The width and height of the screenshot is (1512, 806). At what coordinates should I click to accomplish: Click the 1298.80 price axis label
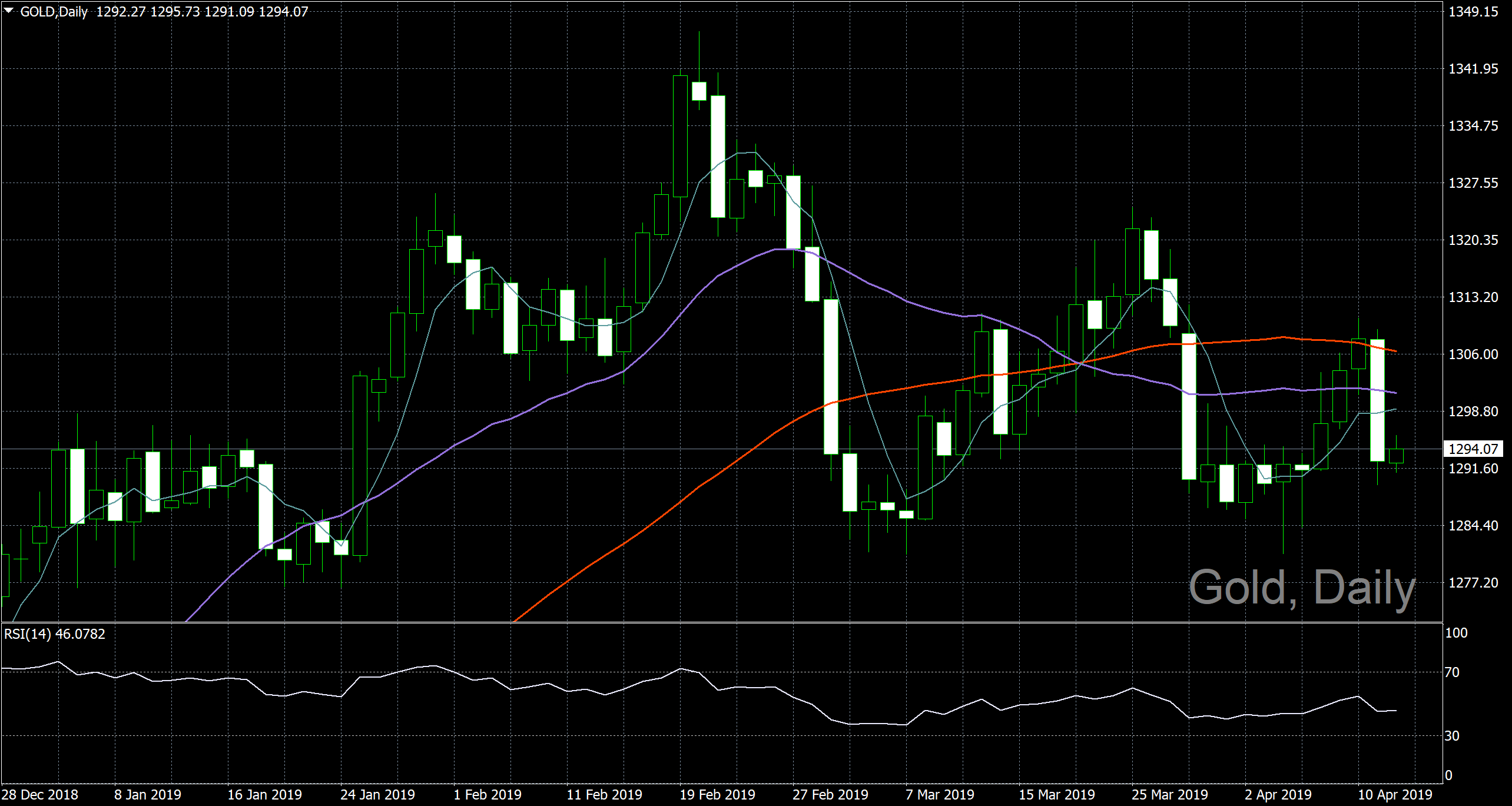[x=1473, y=412]
